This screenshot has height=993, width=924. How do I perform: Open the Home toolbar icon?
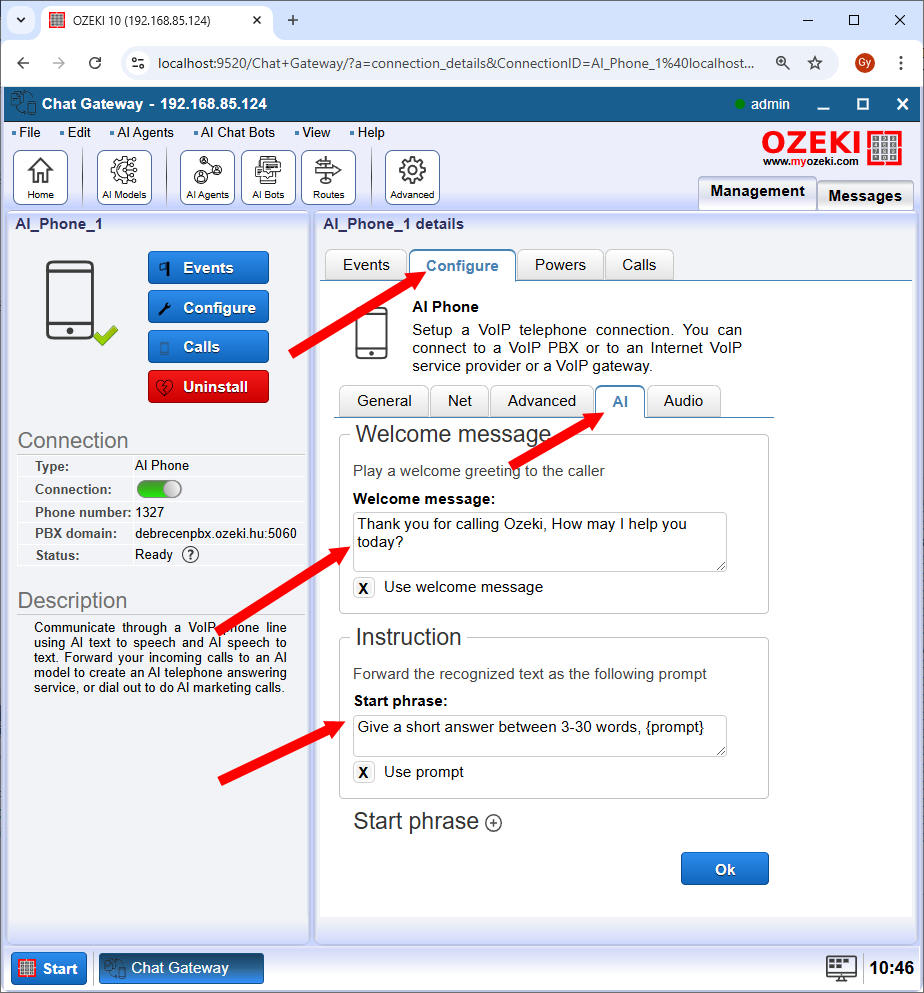(x=41, y=177)
